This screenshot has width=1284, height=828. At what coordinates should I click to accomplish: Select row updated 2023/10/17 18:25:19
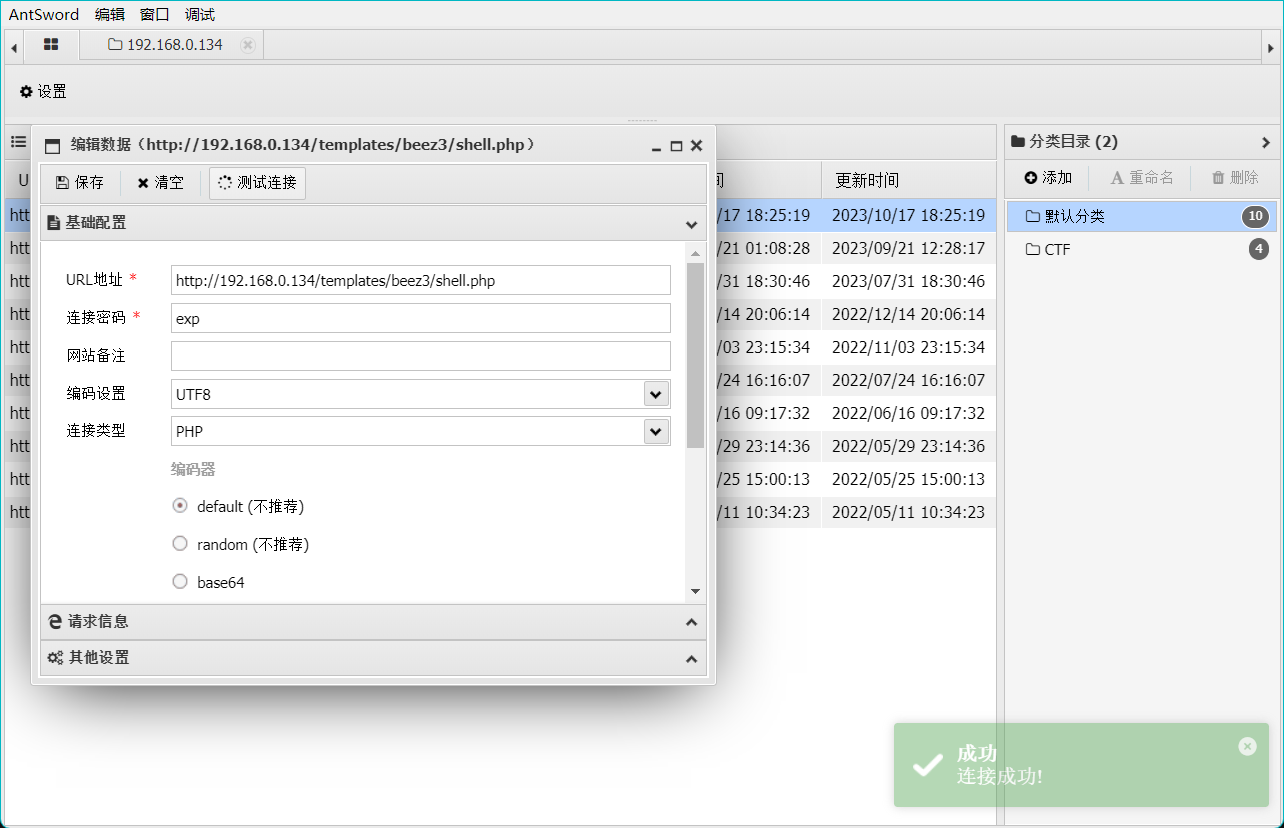click(908, 215)
